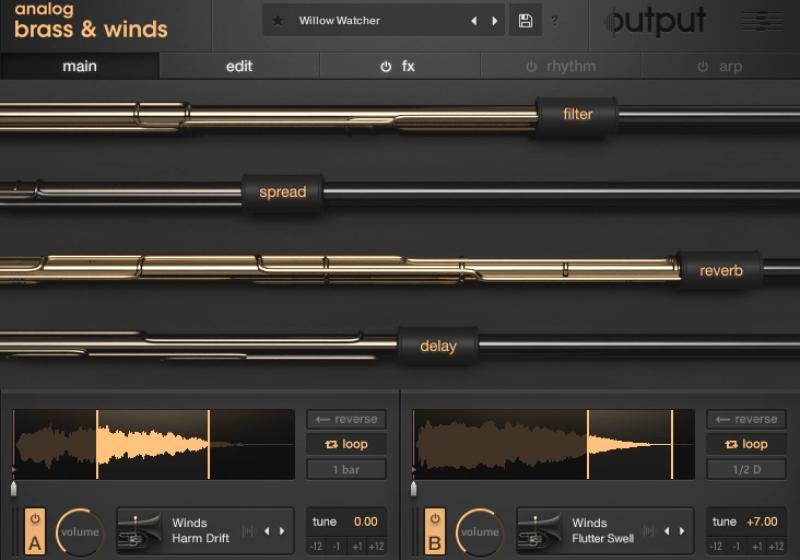Favorite the Willow Watcher preset with star
The image size is (800, 560).
click(x=278, y=20)
